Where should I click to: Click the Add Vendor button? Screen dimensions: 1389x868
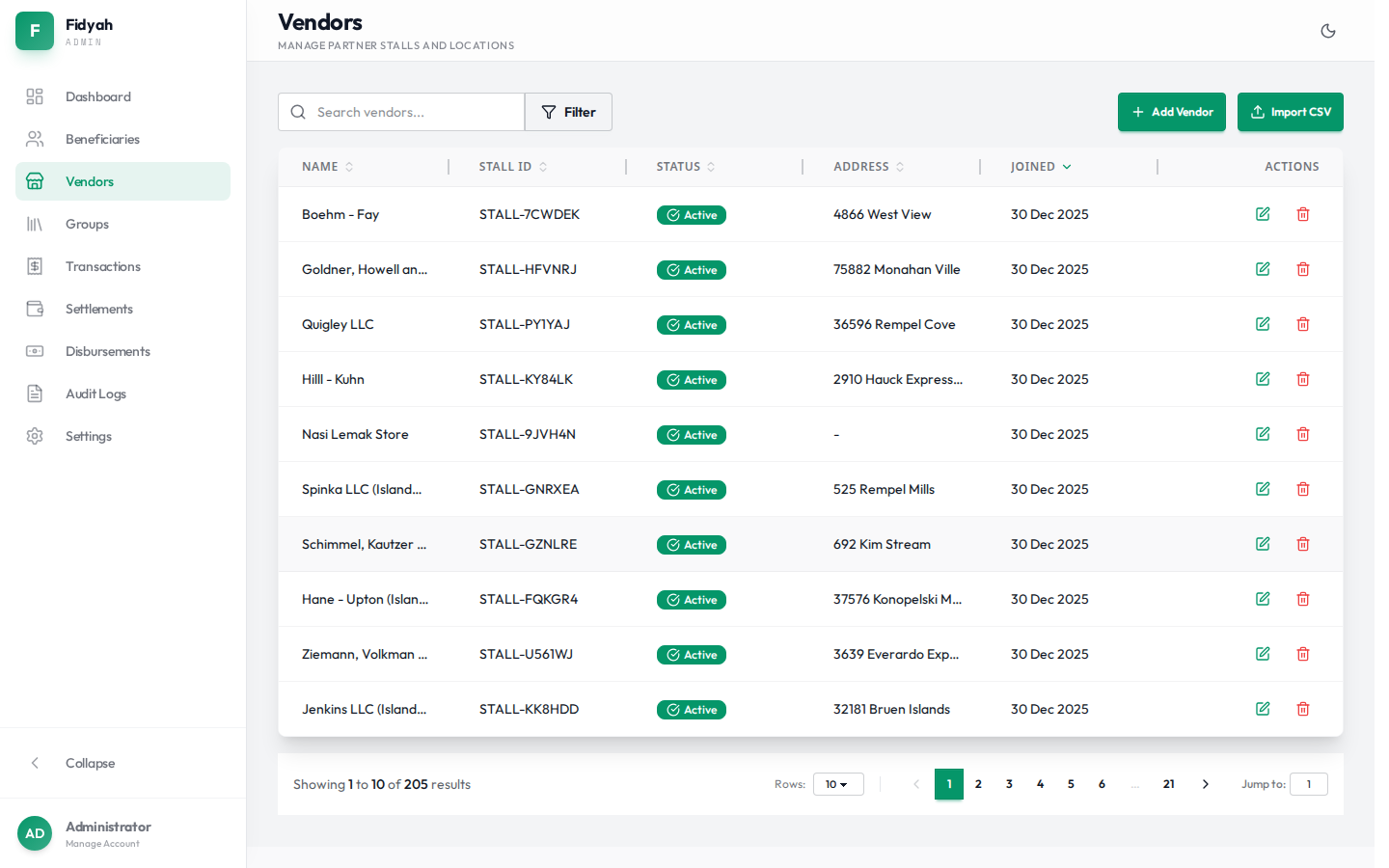[x=1171, y=112]
